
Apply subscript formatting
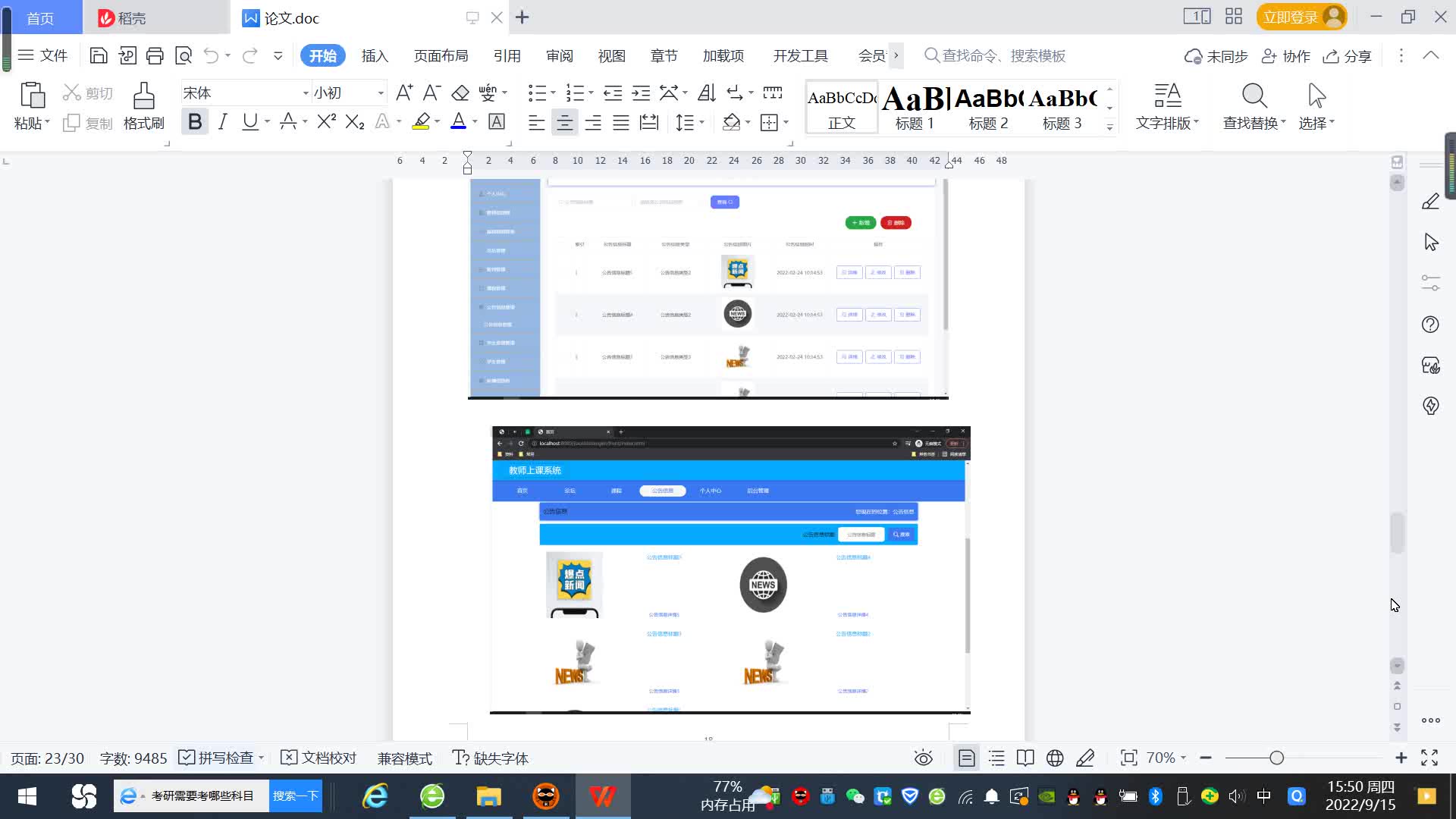pos(354,121)
